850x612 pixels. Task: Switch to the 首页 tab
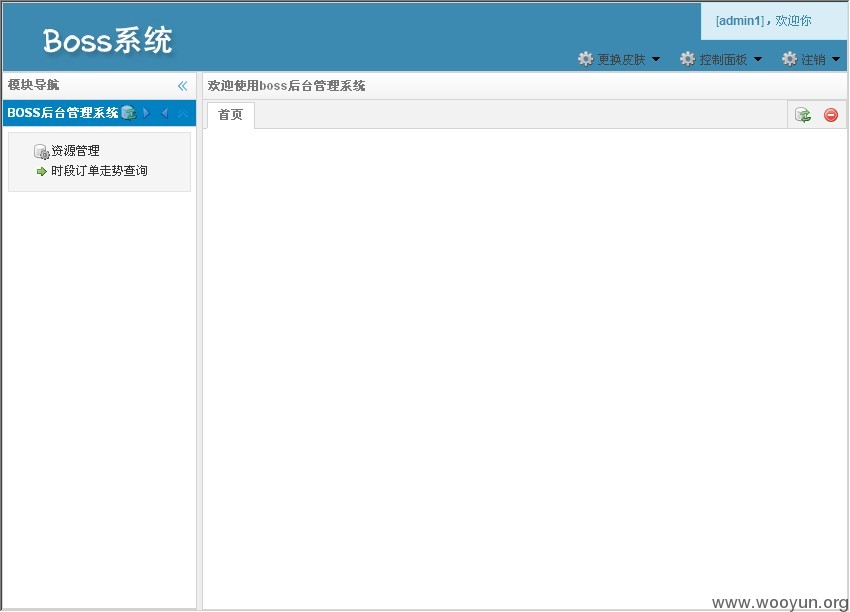point(230,115)
